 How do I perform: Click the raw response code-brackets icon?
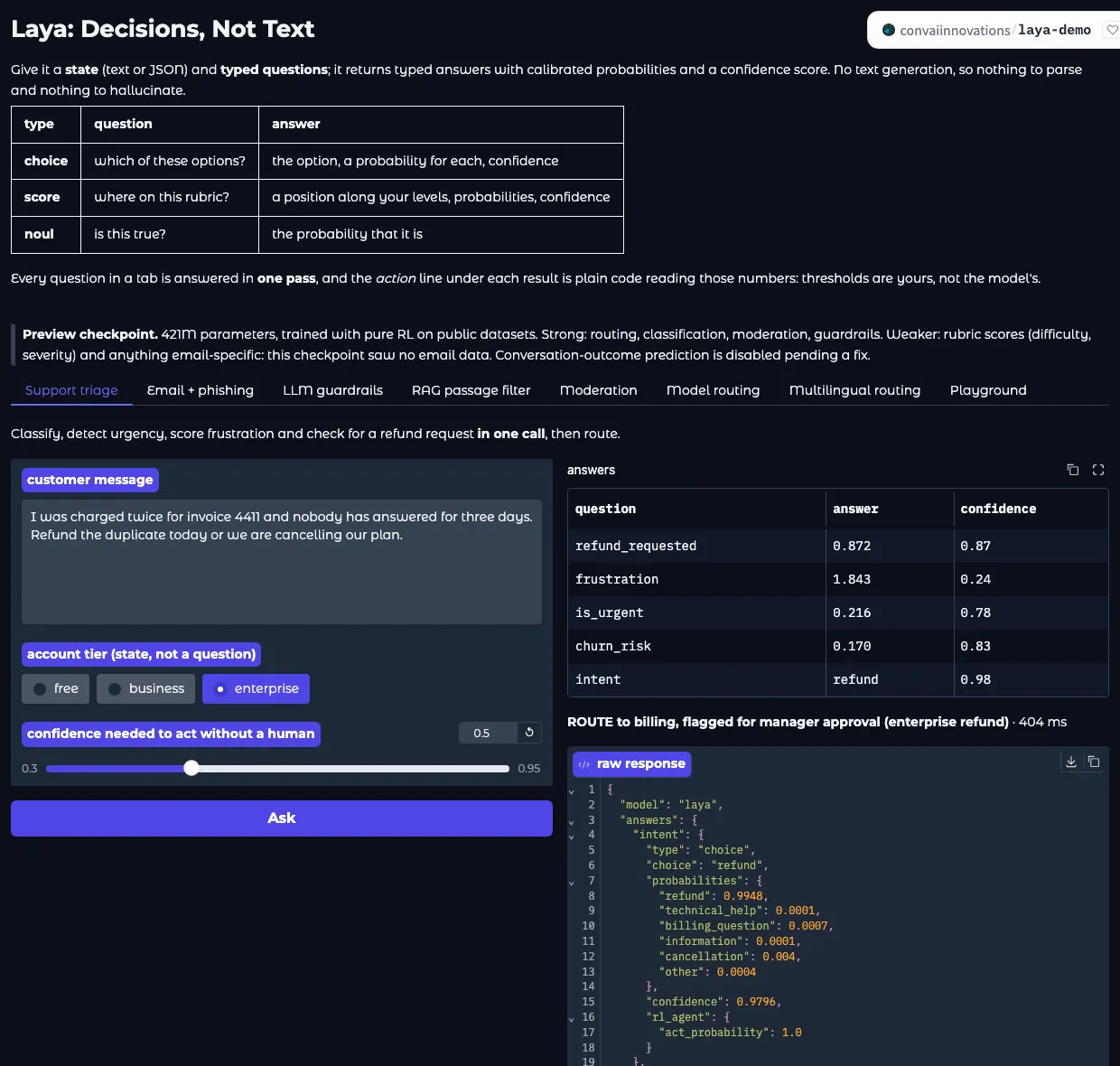(584, 764)
